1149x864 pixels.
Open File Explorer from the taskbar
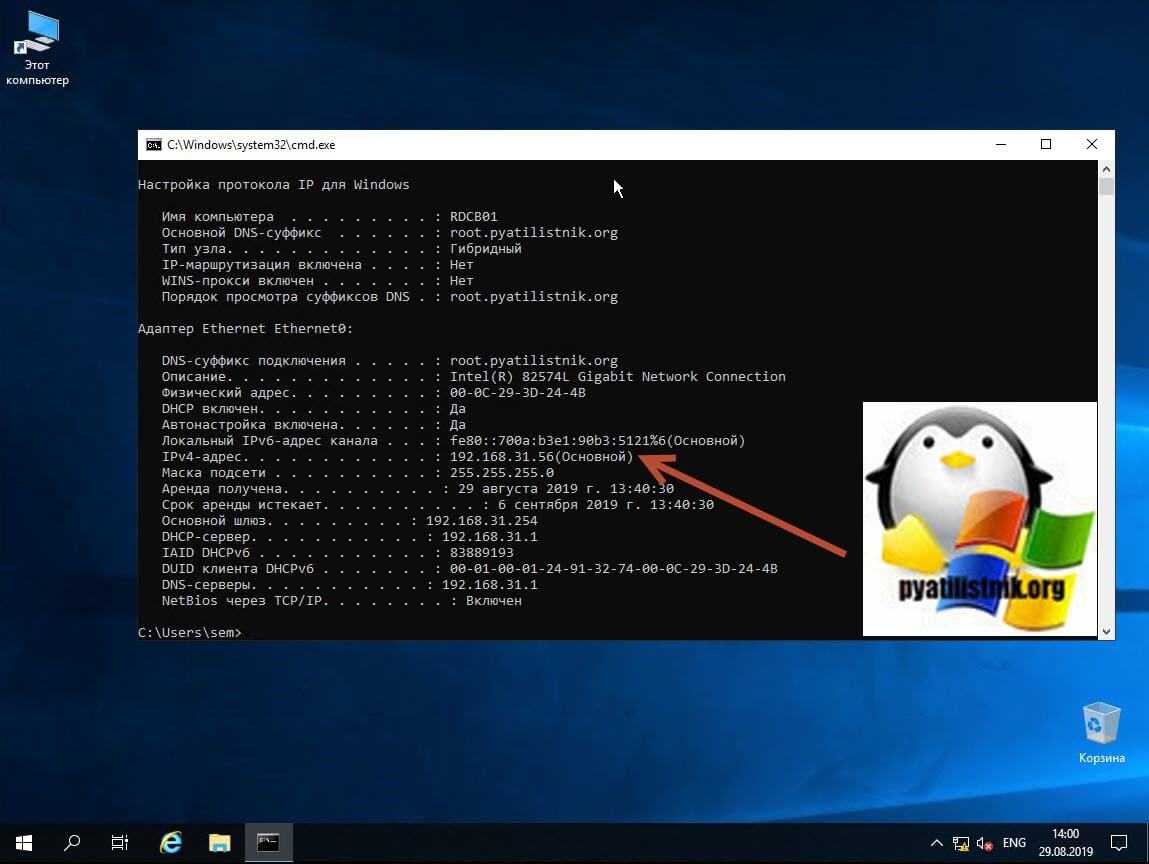pos(219,842)
